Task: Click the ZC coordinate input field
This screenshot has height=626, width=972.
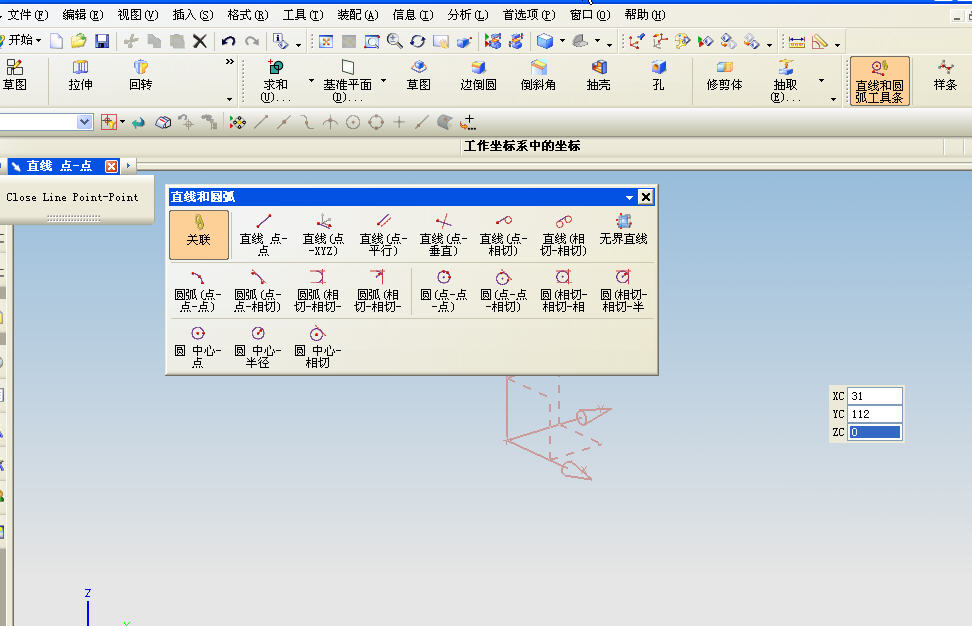Action: coord(875,431)
